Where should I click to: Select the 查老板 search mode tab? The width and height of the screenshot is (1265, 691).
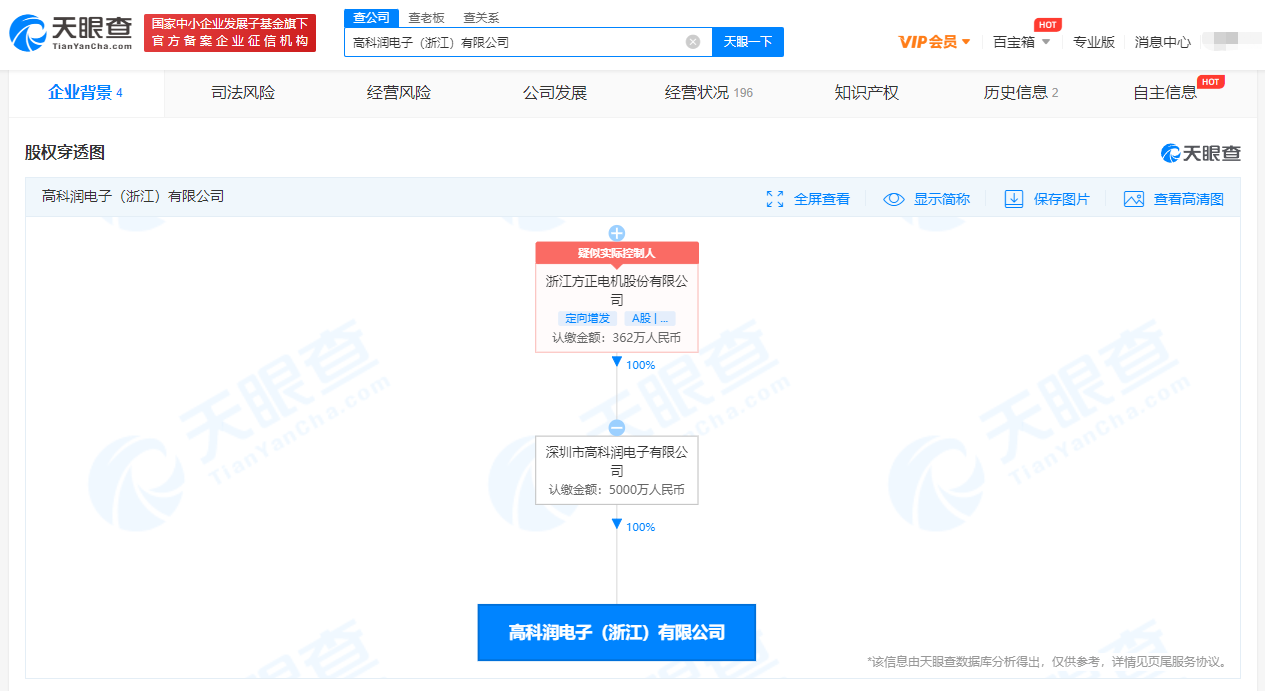point(426,18)
